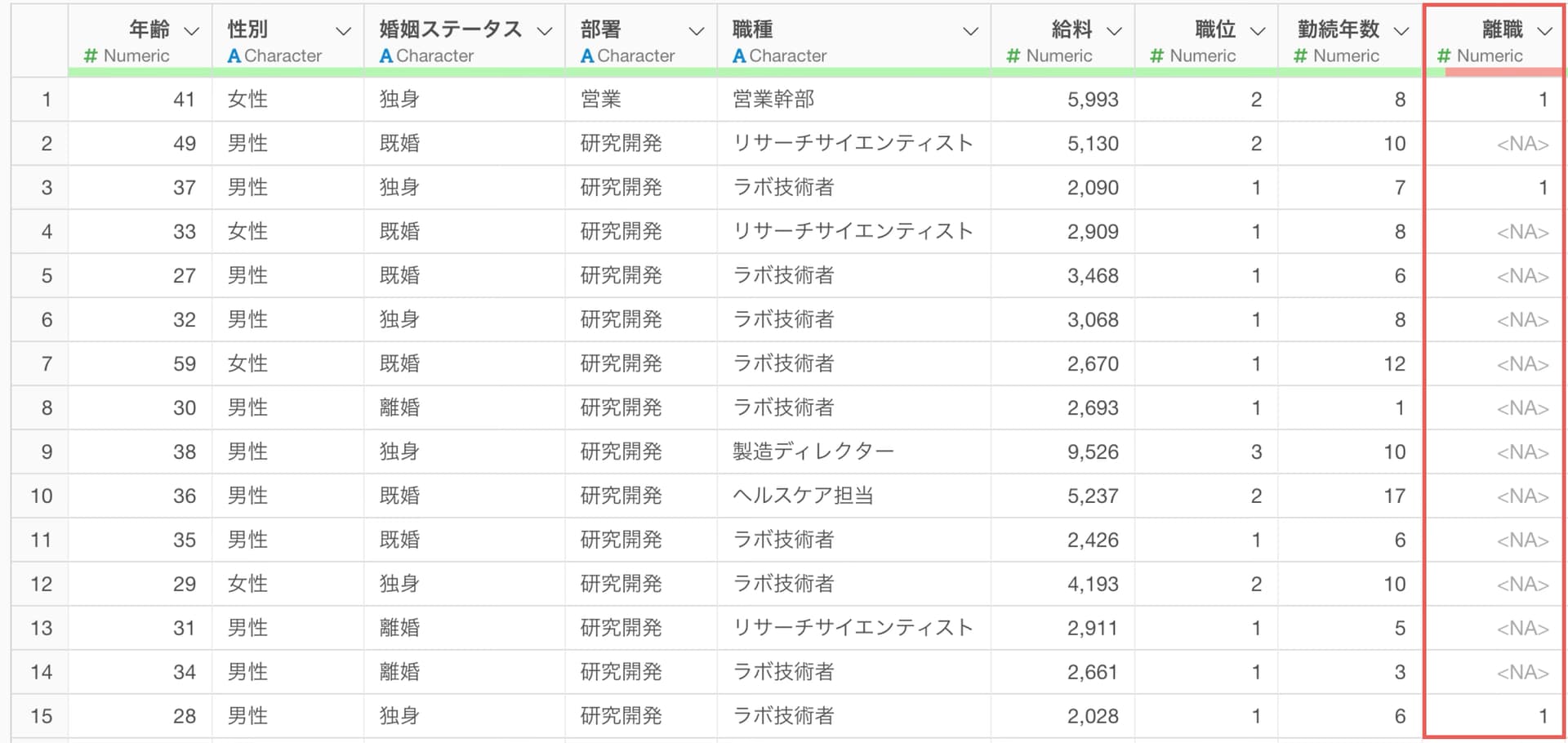This screenshot has height=743, width=1568.
Task: Open the 年齢 column dropdown menu
Action: (192, 31)
